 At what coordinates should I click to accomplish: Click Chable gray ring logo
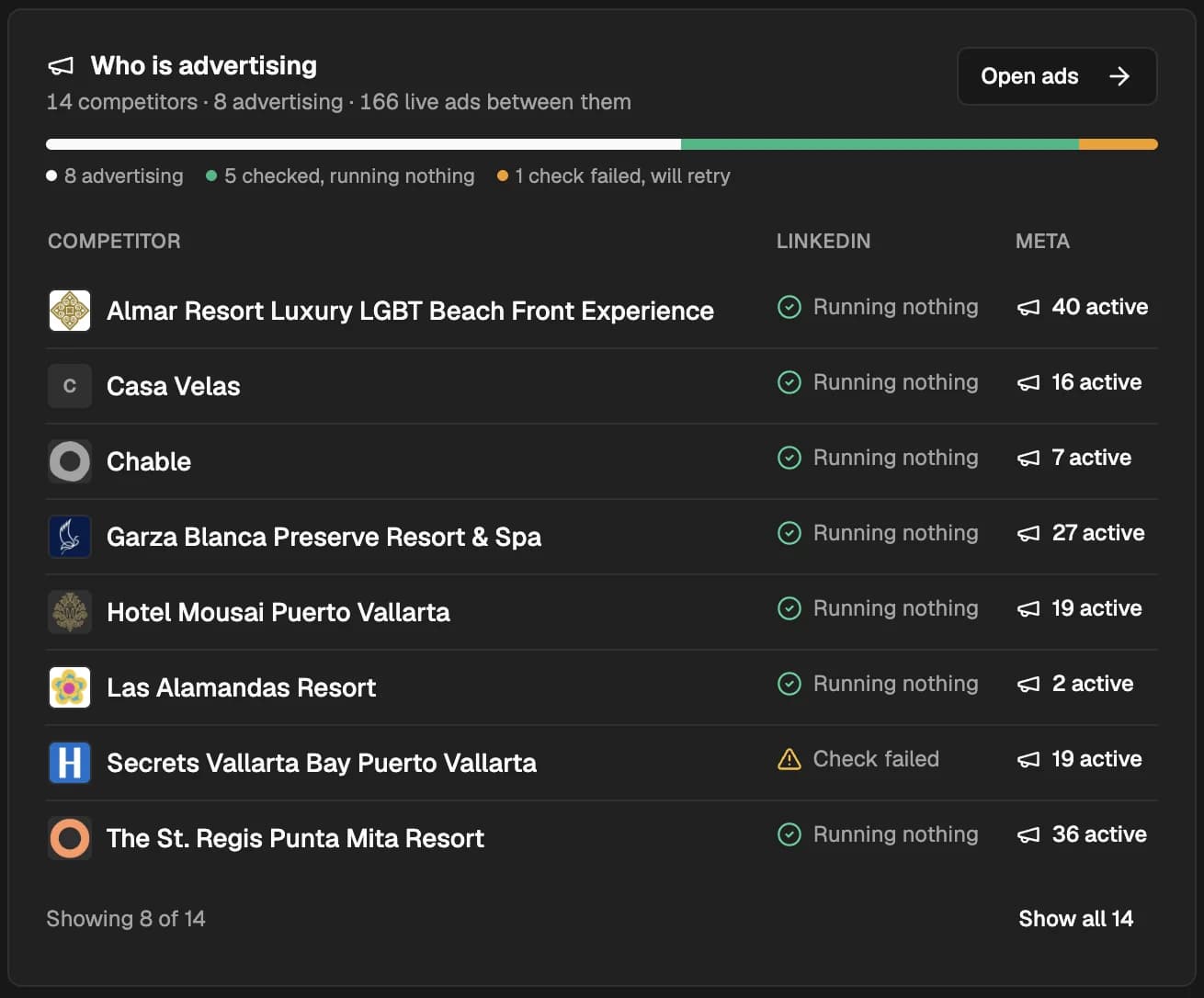[70, 461]
